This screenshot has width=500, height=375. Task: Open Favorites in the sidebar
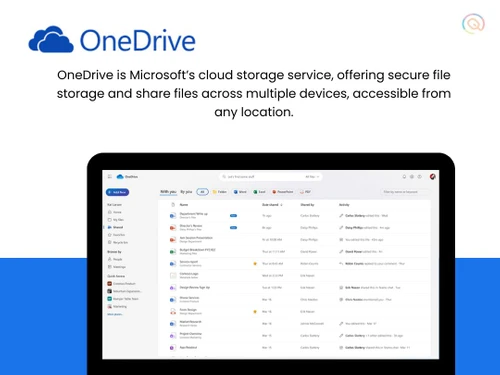pos(116,235)
